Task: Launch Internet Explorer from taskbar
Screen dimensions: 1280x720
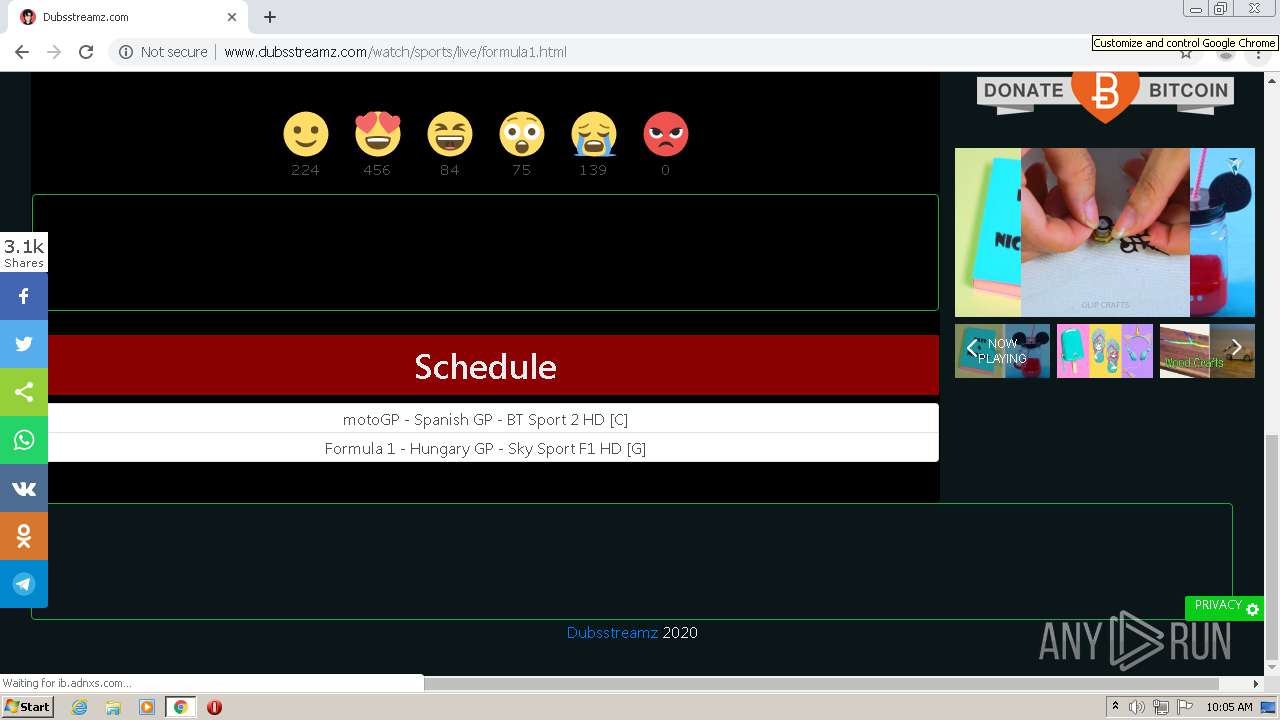Action: 79,707
